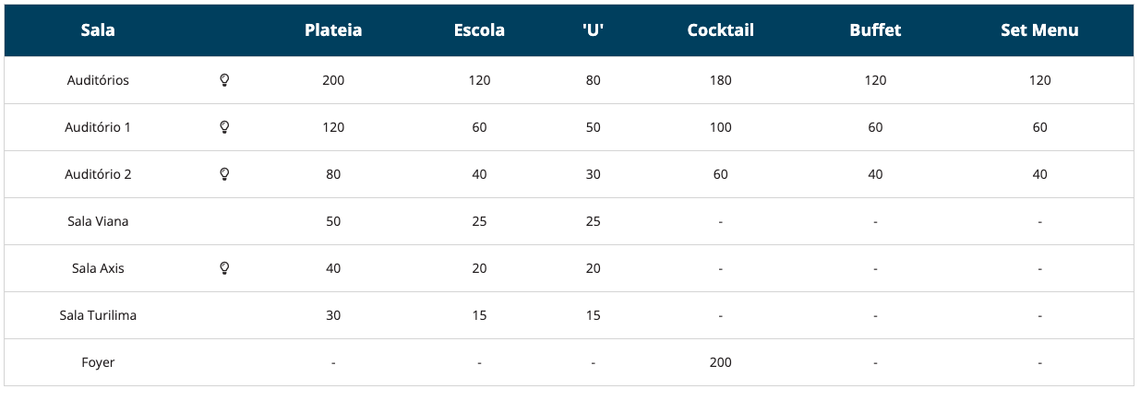Click the Foyer Cocktail value 200
The height and width of the screenshot is (401, 1140).
[720, 362]
